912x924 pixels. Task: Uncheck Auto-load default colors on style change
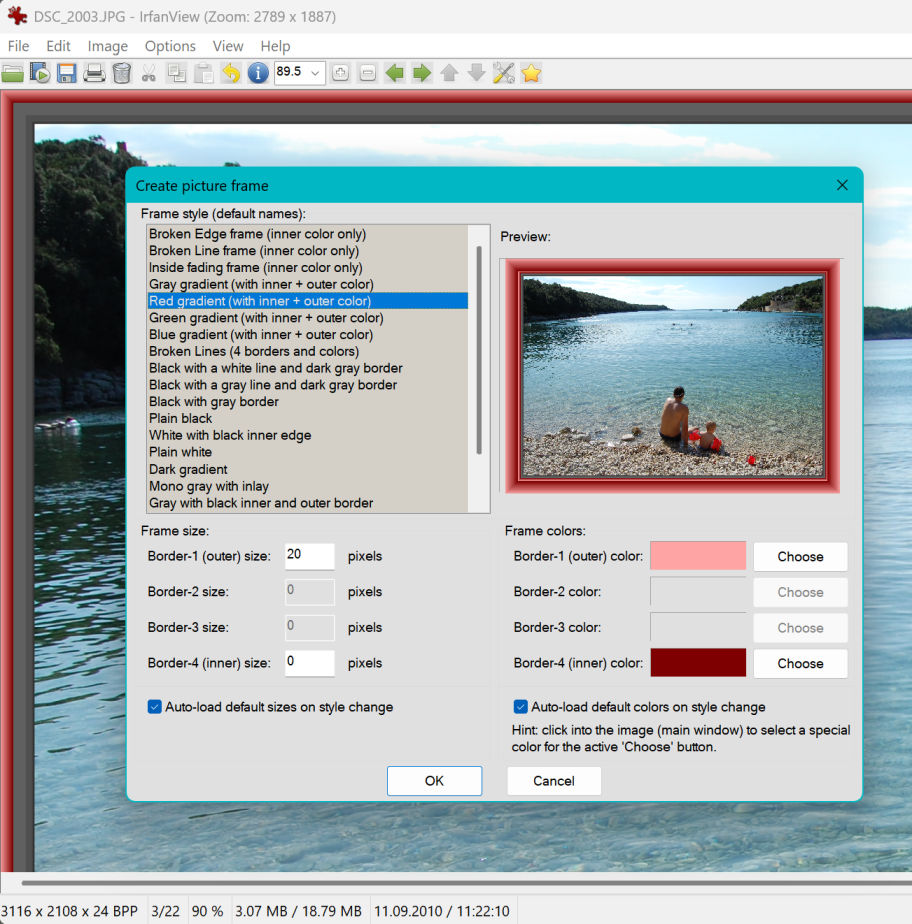521,707
